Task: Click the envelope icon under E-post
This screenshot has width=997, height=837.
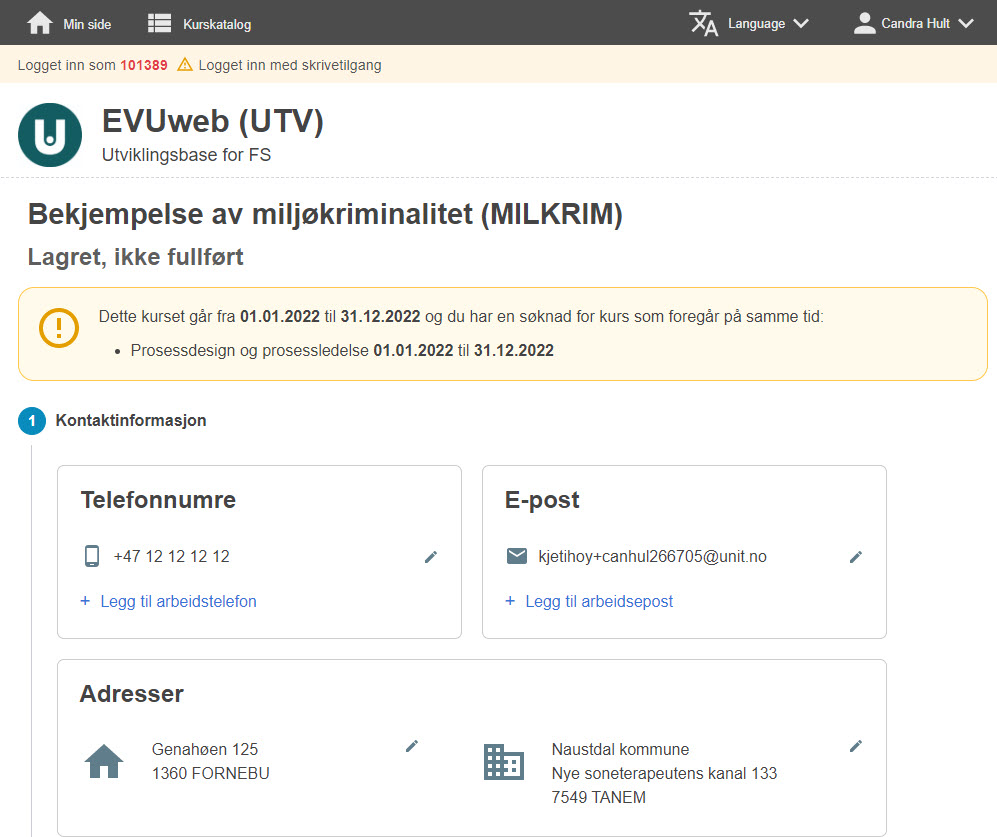Action: [x=517, y=556]
